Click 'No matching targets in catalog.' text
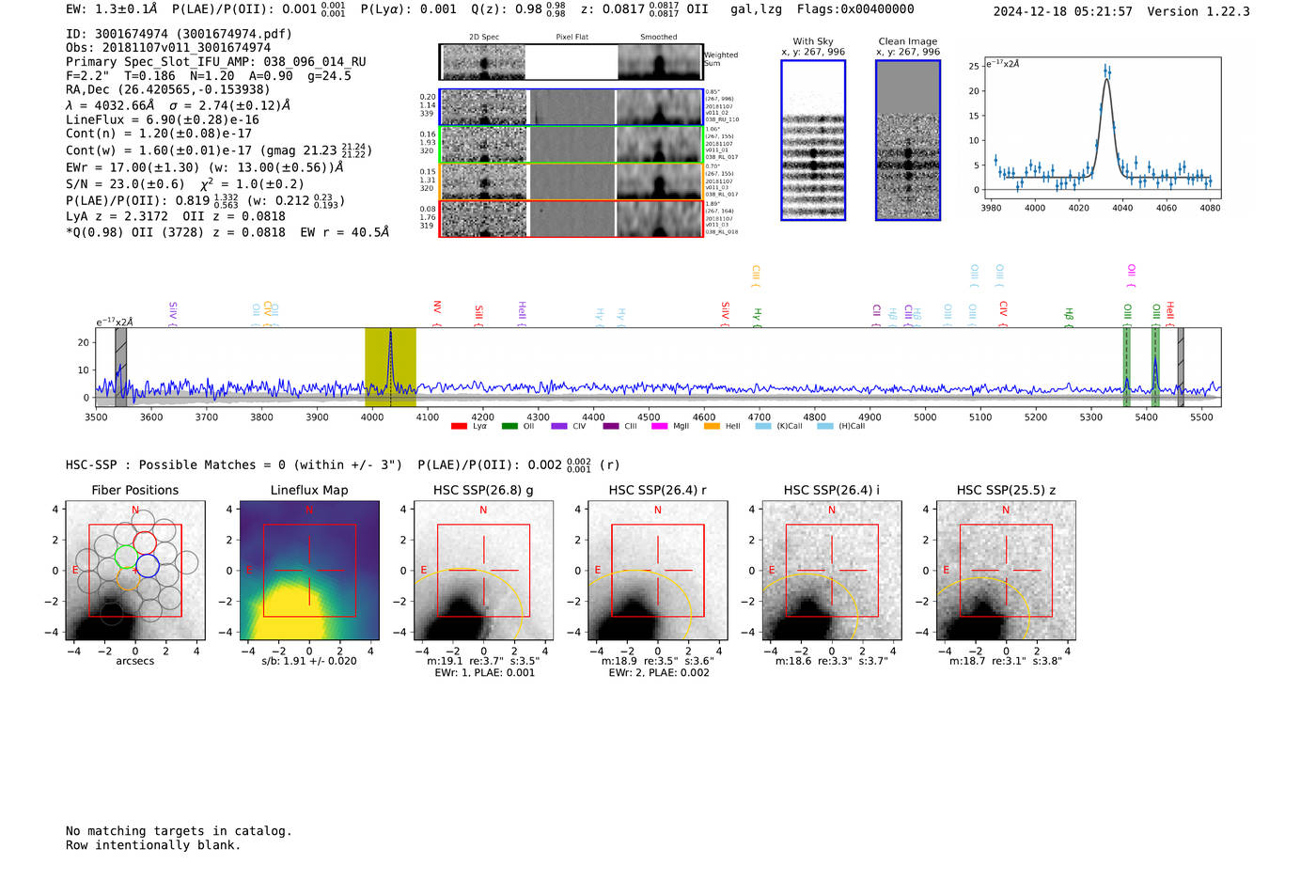 click(x=179, y=831)
